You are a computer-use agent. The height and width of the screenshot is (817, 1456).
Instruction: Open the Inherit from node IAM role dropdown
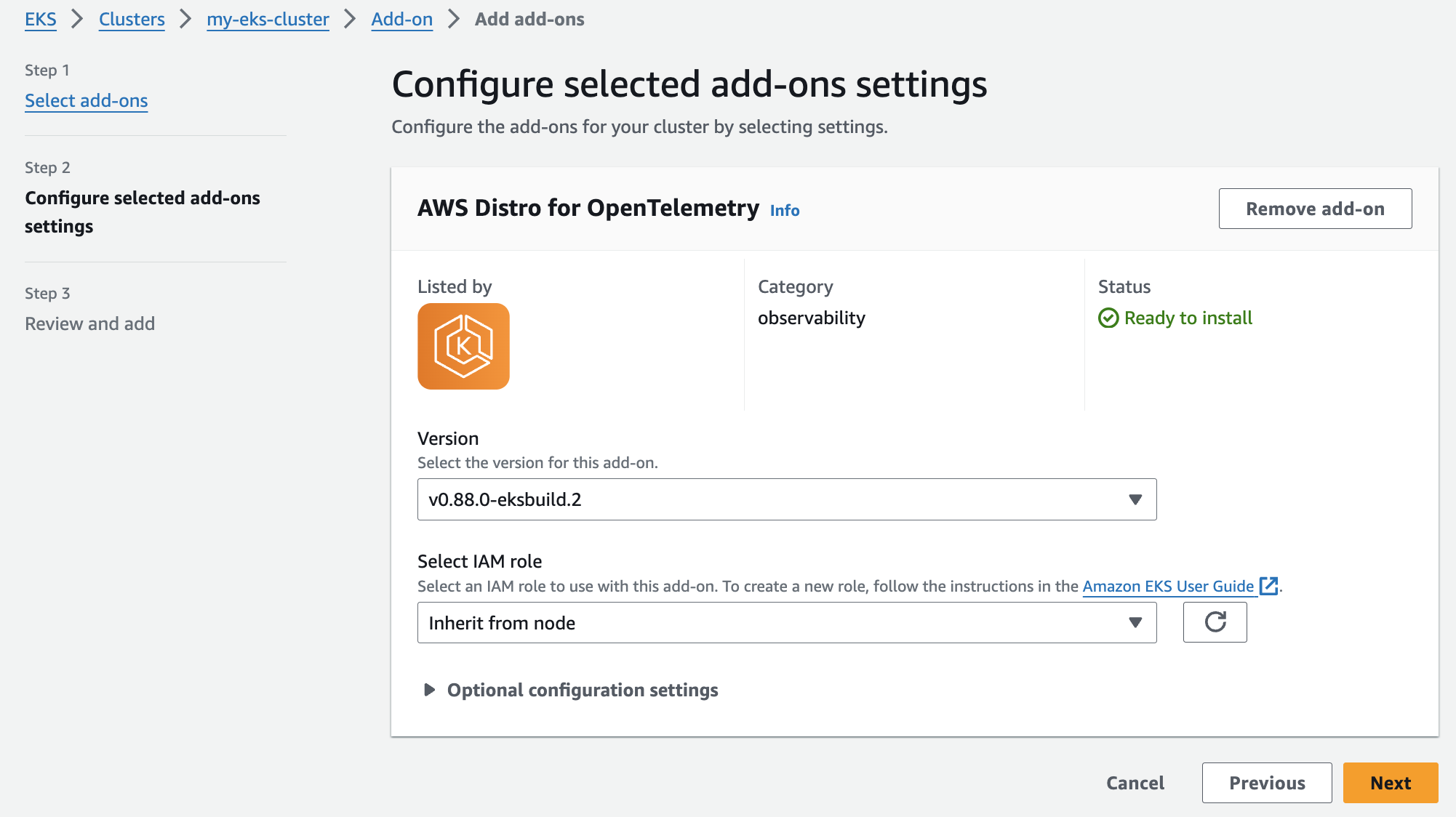click(785, 622)
